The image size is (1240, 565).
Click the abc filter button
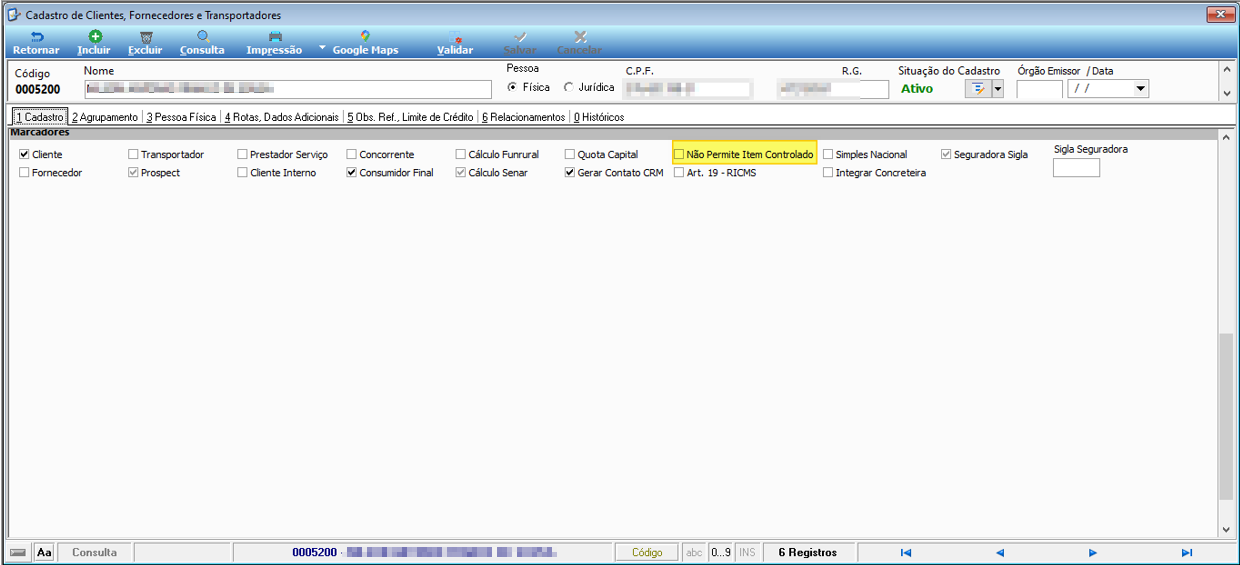click(694, 552)
